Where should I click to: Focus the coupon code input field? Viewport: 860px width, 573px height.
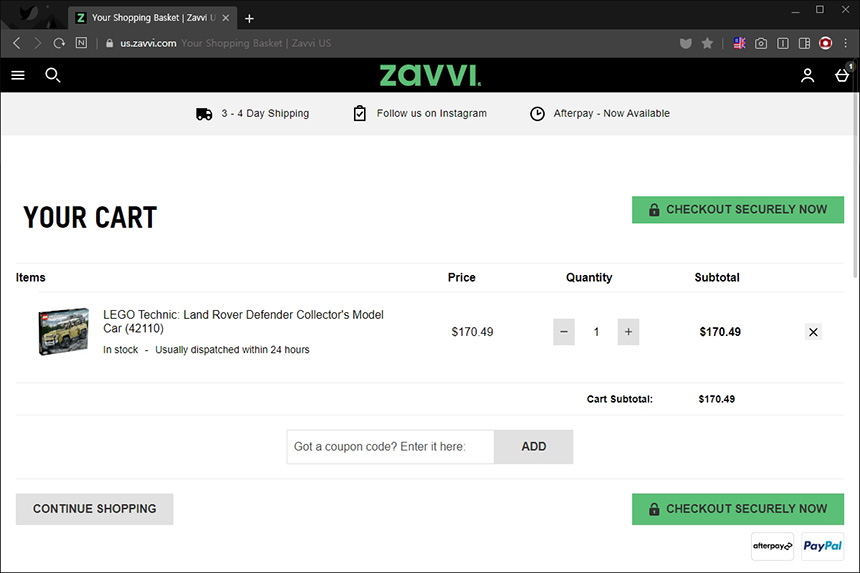(x=391, y=446)
